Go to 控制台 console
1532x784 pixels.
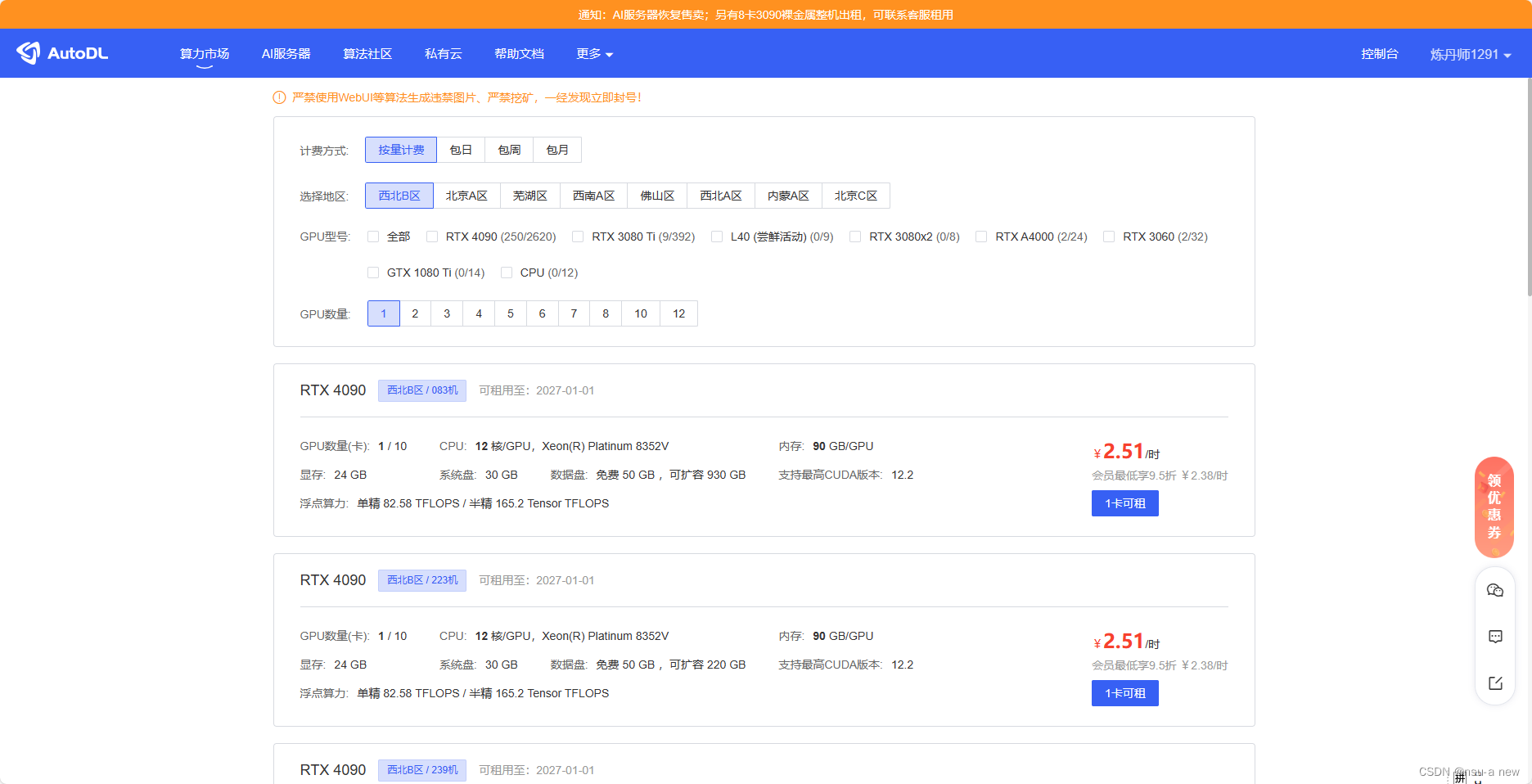(1380, 54)
